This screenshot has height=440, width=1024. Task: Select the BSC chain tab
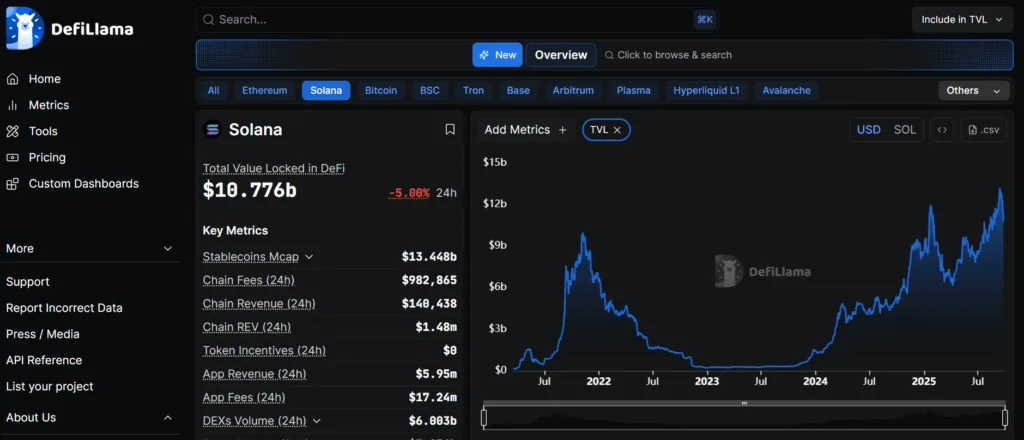point(430,91)
